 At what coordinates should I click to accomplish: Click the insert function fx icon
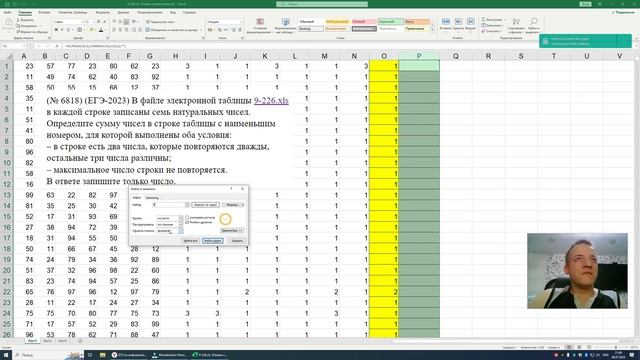(x=57, y=46)
